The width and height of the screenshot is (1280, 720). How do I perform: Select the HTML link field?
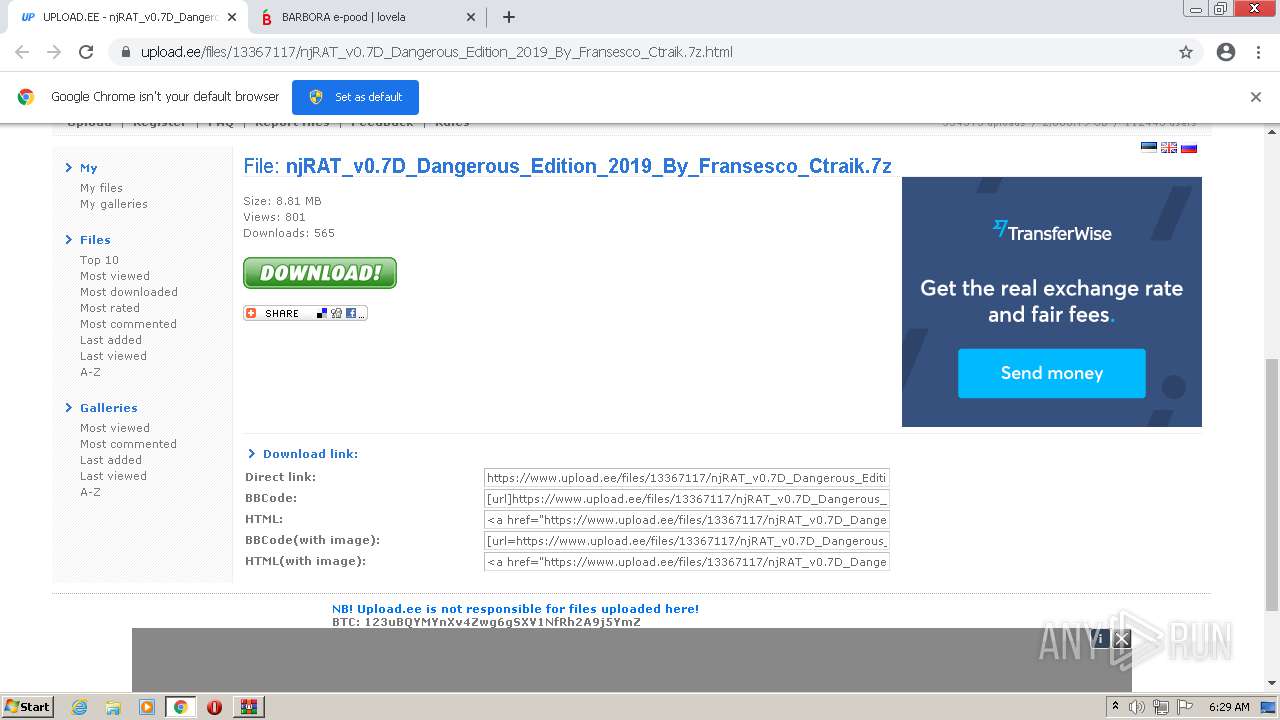pyautogui.click(x=687, y=520)
